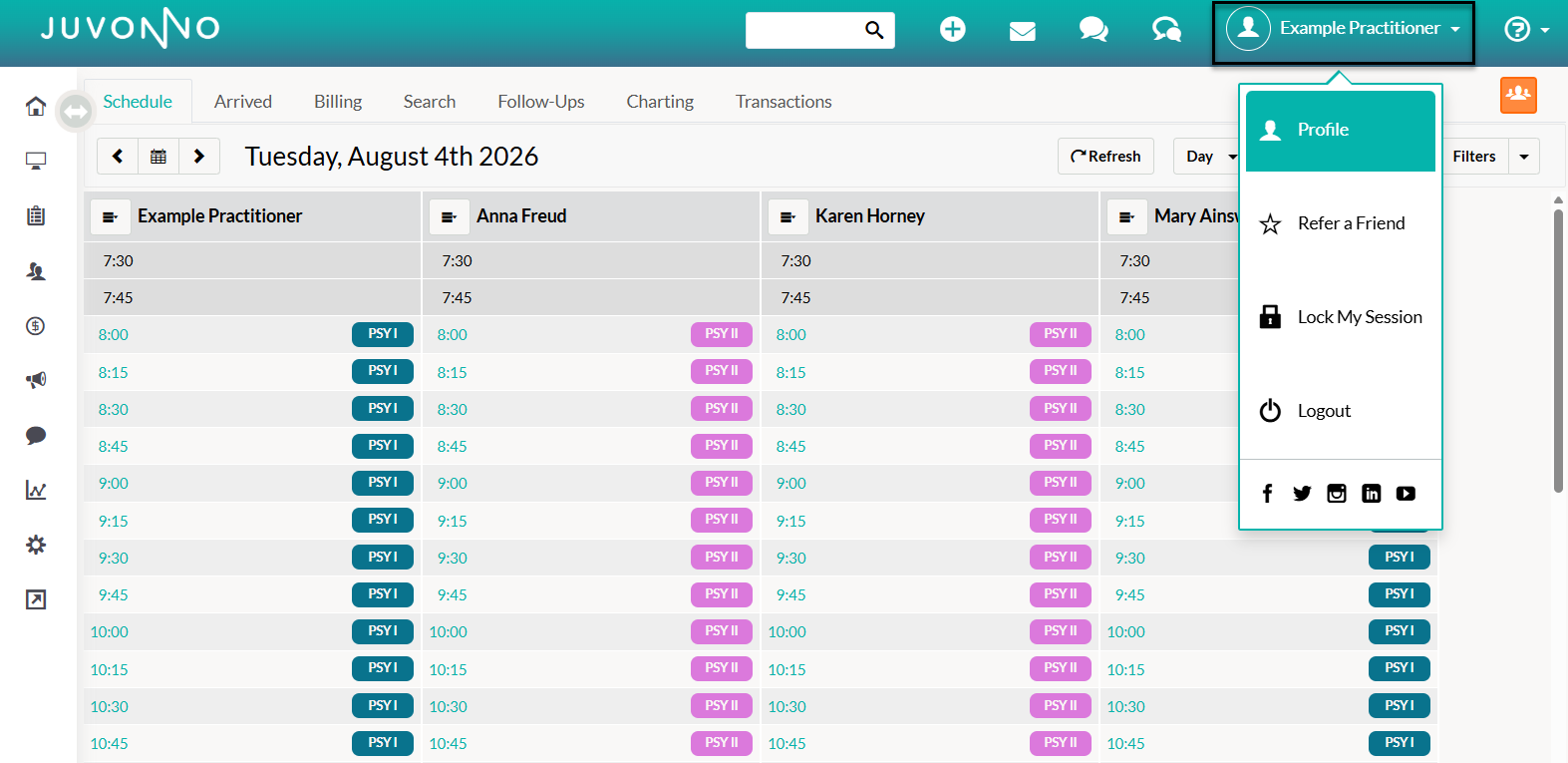Open the megaphone marketing icon in sidebar
The height and width of the screenshot is (763, 1568).
[x=36, y=380]
